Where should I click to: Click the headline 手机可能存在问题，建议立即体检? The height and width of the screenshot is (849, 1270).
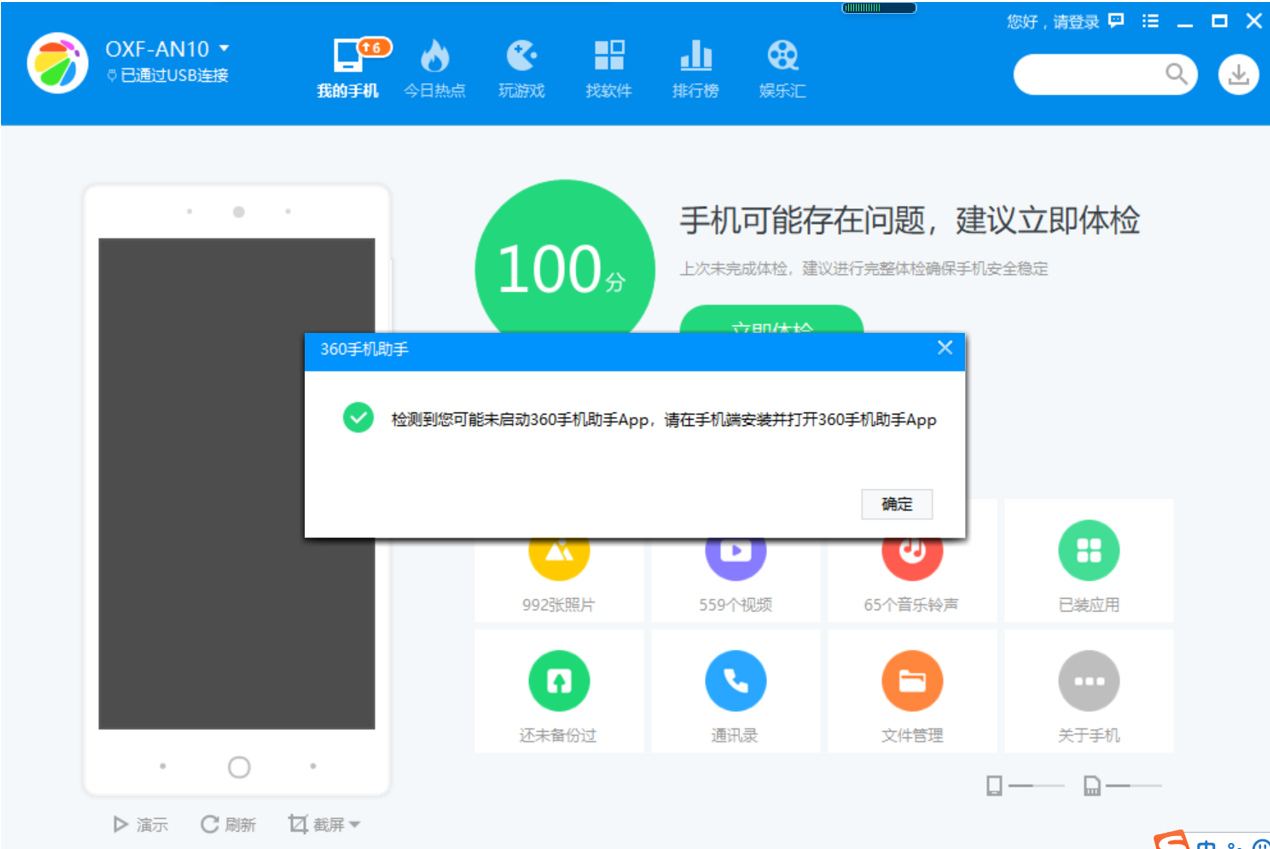tap(910, 220)
